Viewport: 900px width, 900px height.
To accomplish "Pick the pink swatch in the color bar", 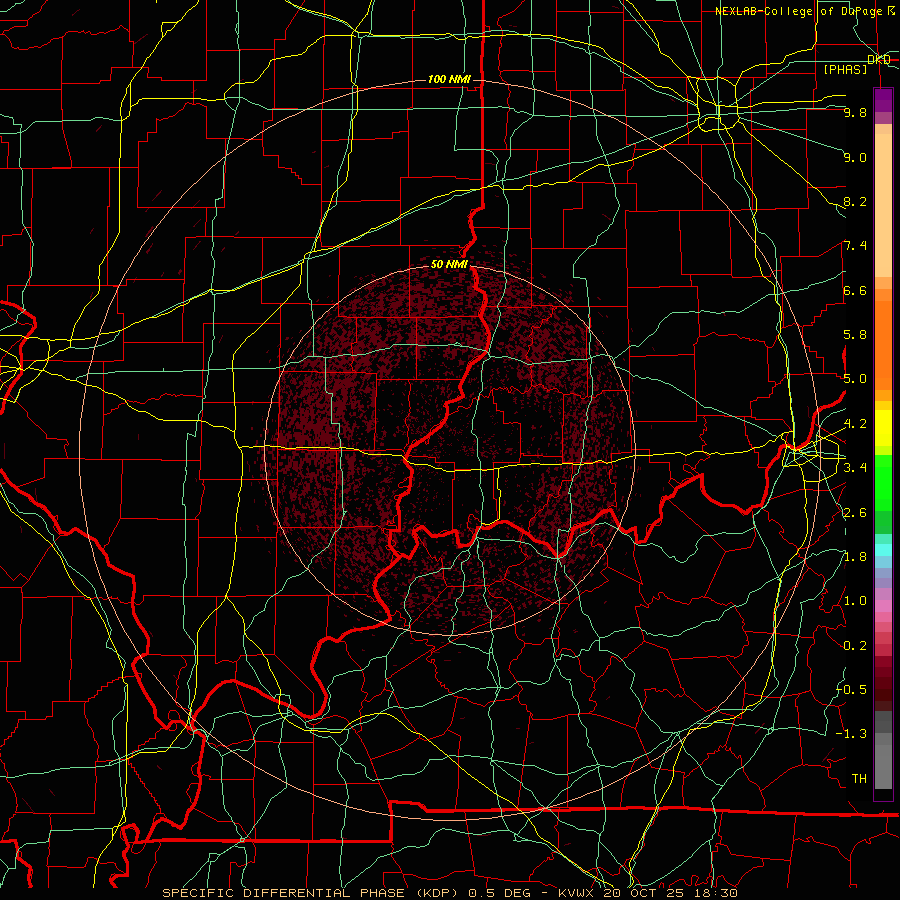I will point(883,606).
